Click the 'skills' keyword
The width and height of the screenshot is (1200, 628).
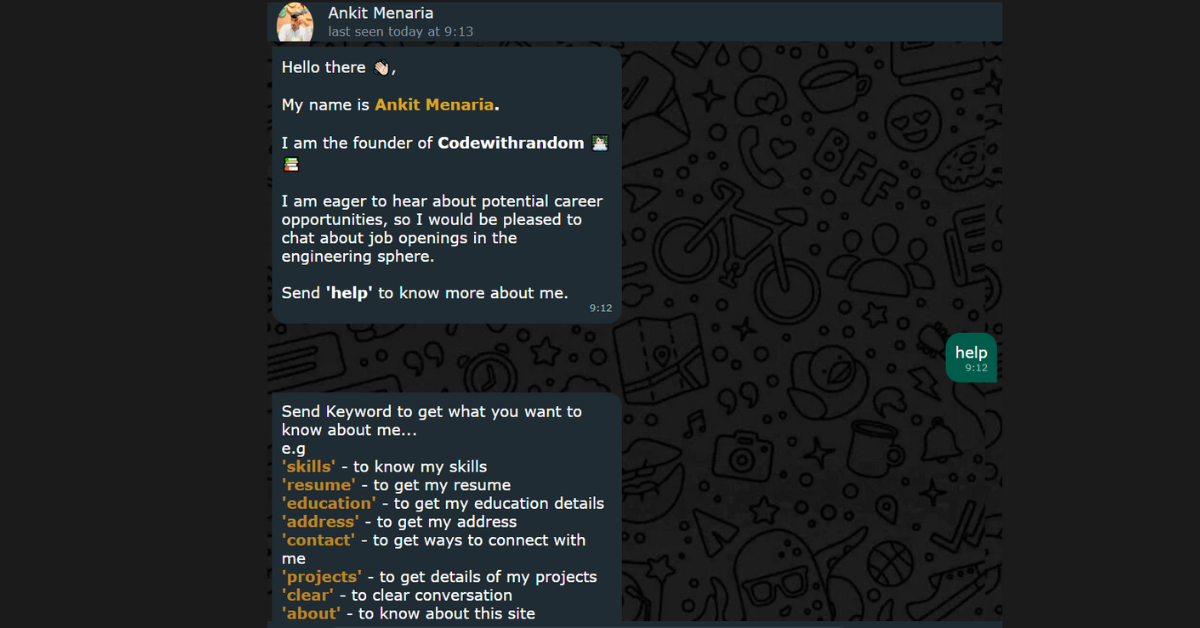click(x=308, y=467)
